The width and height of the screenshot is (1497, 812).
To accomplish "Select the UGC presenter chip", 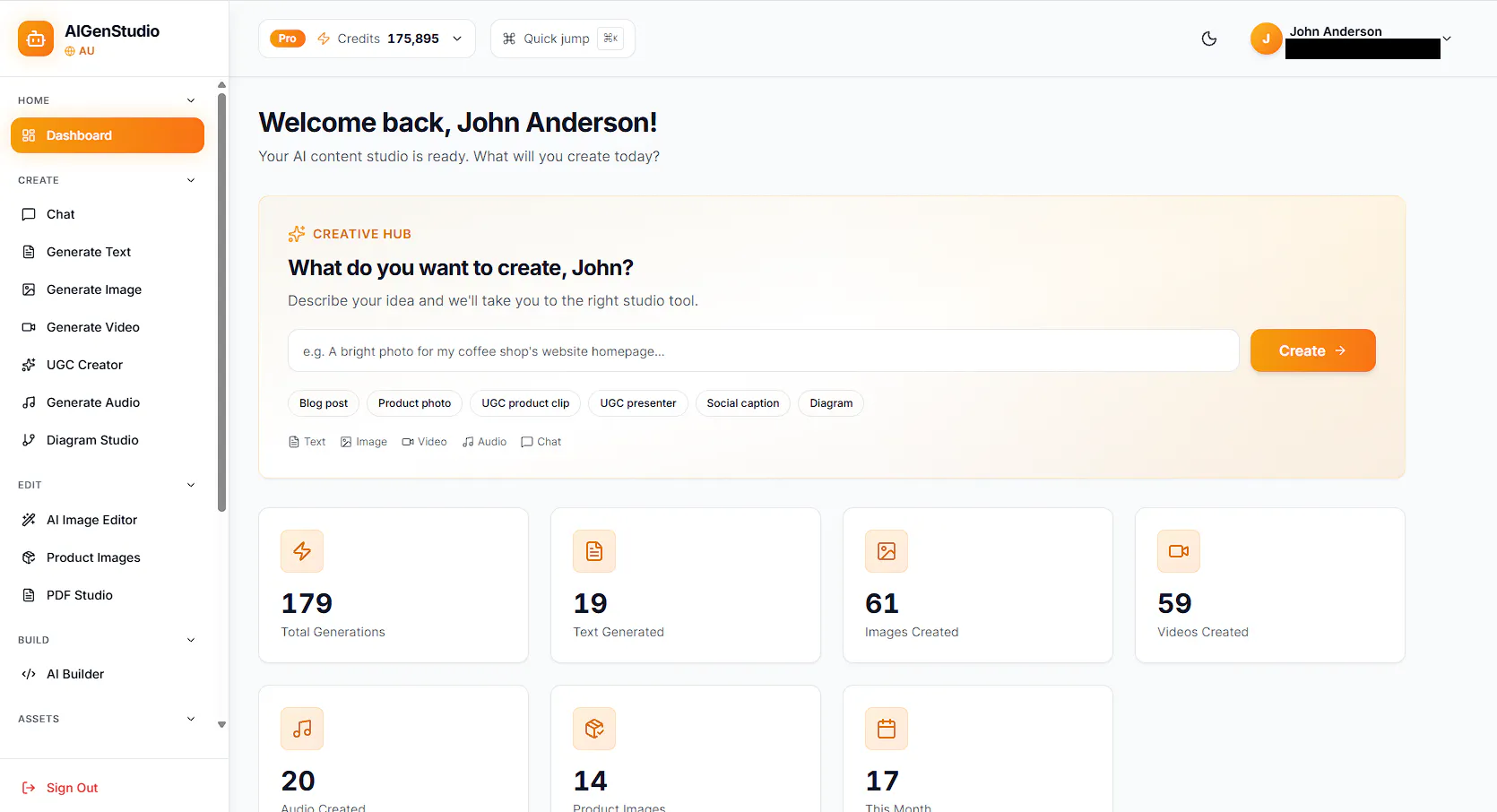I will pyautogui.click(x=638, y=403).
